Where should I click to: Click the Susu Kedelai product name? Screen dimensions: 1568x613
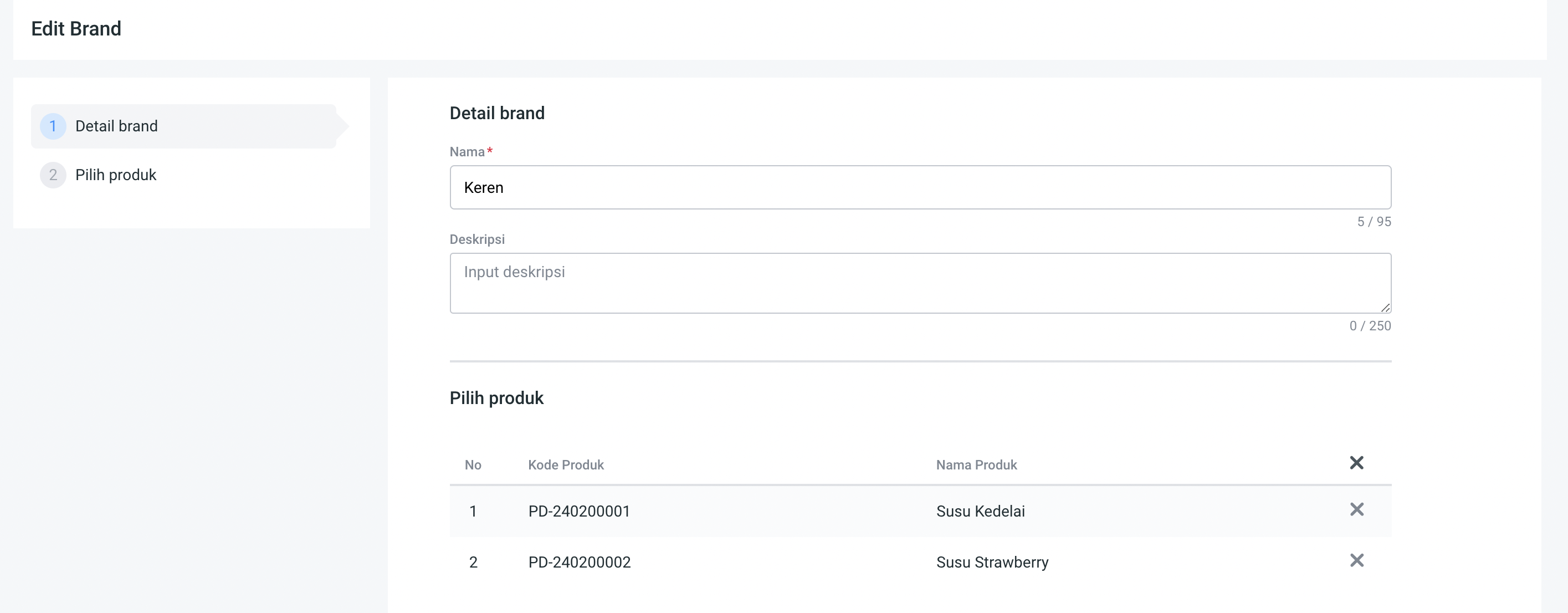click(980, 512)
